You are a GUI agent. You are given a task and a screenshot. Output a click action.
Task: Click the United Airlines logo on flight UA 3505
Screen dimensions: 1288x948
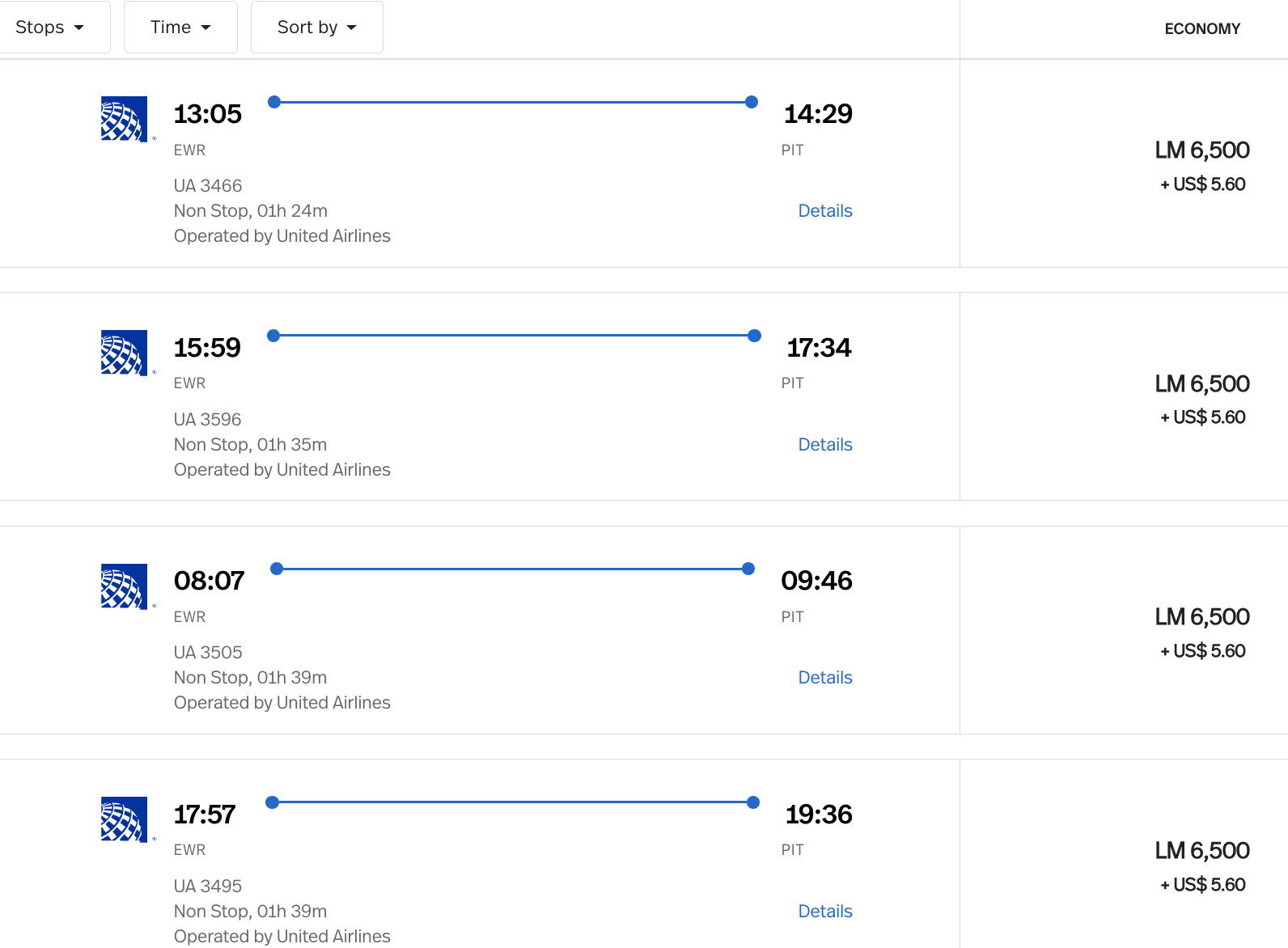(x=124, y=586)
